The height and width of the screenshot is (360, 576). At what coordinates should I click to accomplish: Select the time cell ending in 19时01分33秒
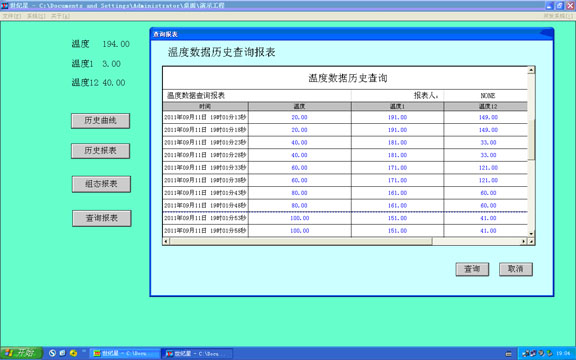205,168
